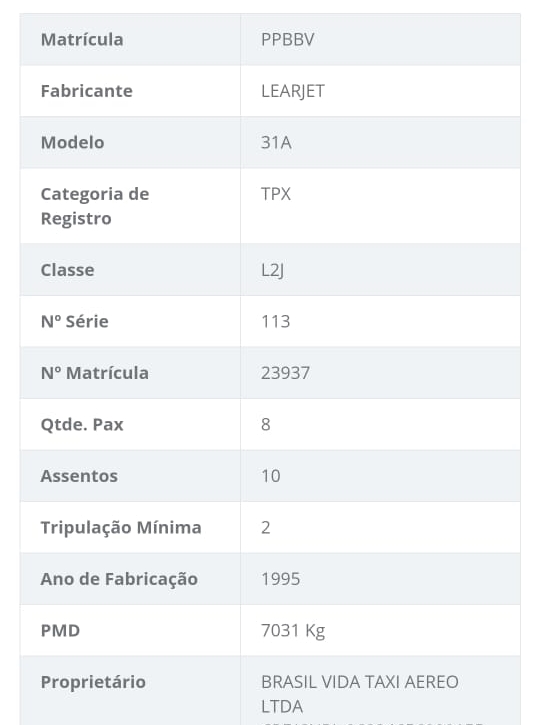Click the Qtde. Pax value 8
This screenshot has height=725, width=540.
click(x=266, y=424)
